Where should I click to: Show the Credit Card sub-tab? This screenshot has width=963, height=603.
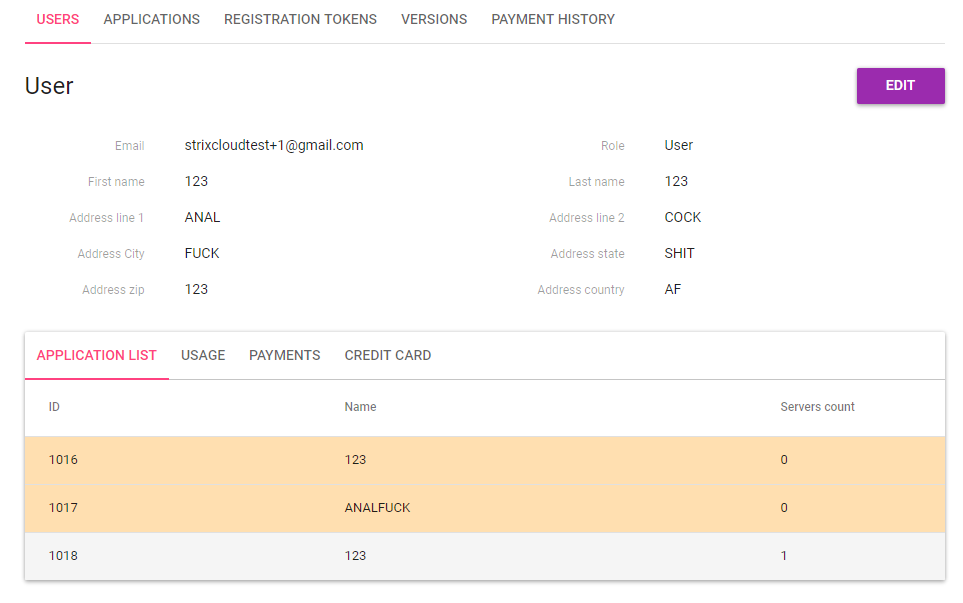tap(388, 356)
